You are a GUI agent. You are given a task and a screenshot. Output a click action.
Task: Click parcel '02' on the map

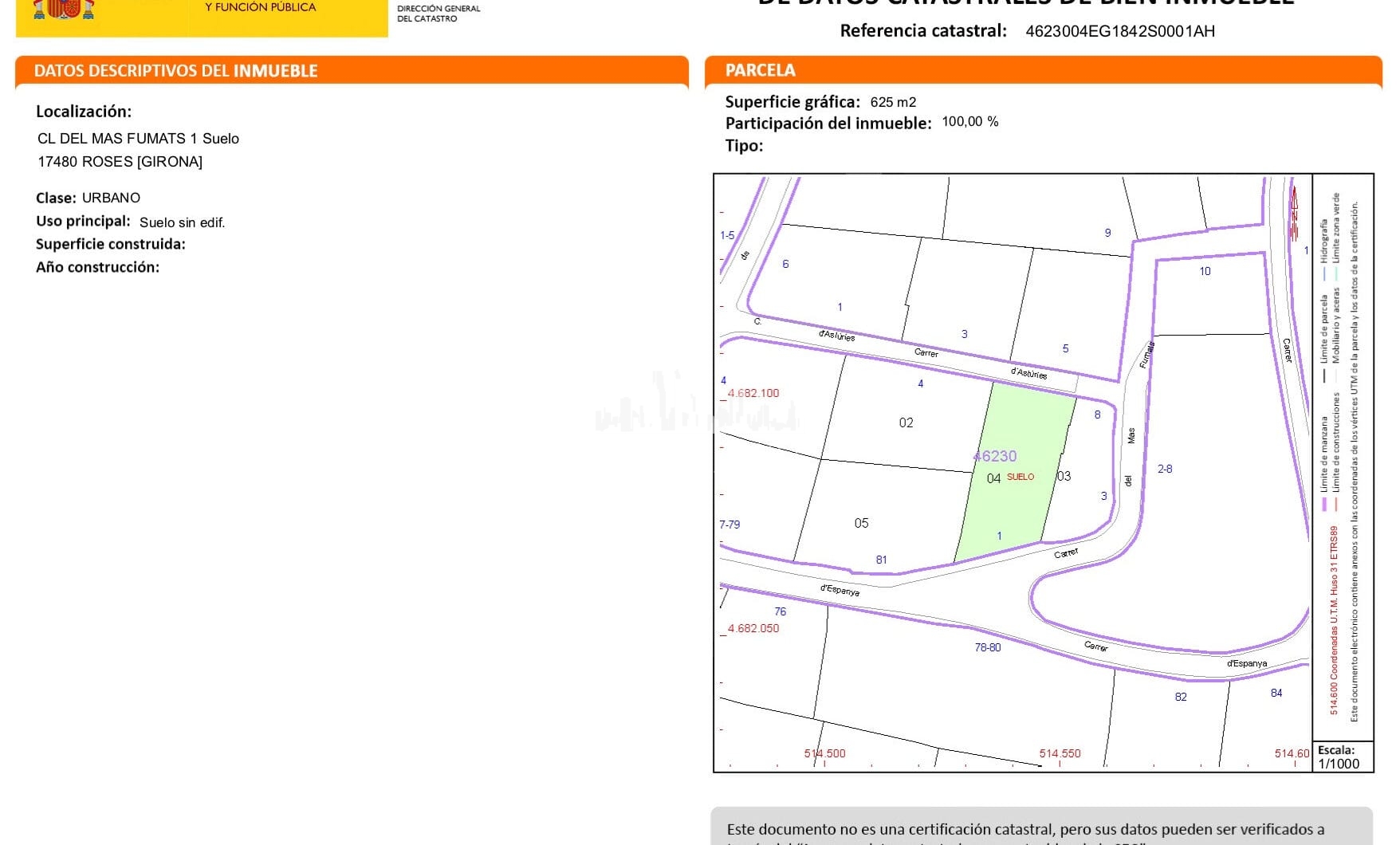coord(906,422)
